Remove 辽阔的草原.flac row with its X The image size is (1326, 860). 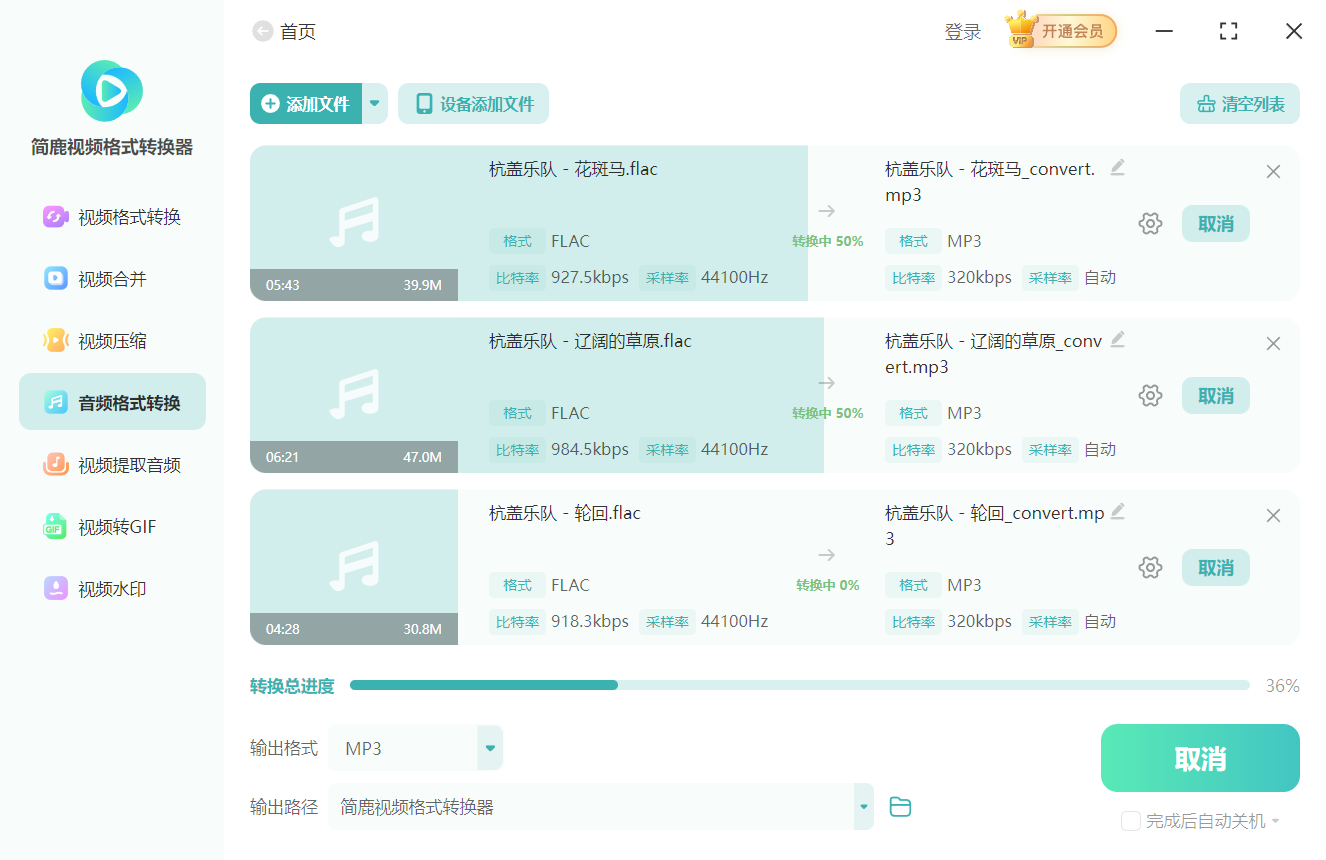point(1273,344)
